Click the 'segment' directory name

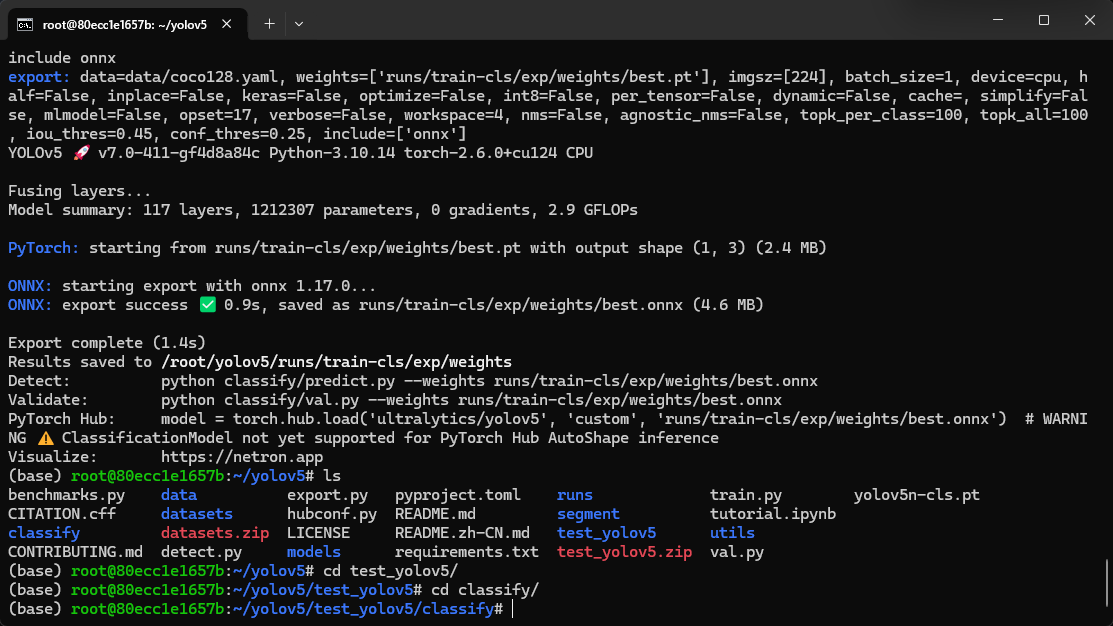[588, 514]
